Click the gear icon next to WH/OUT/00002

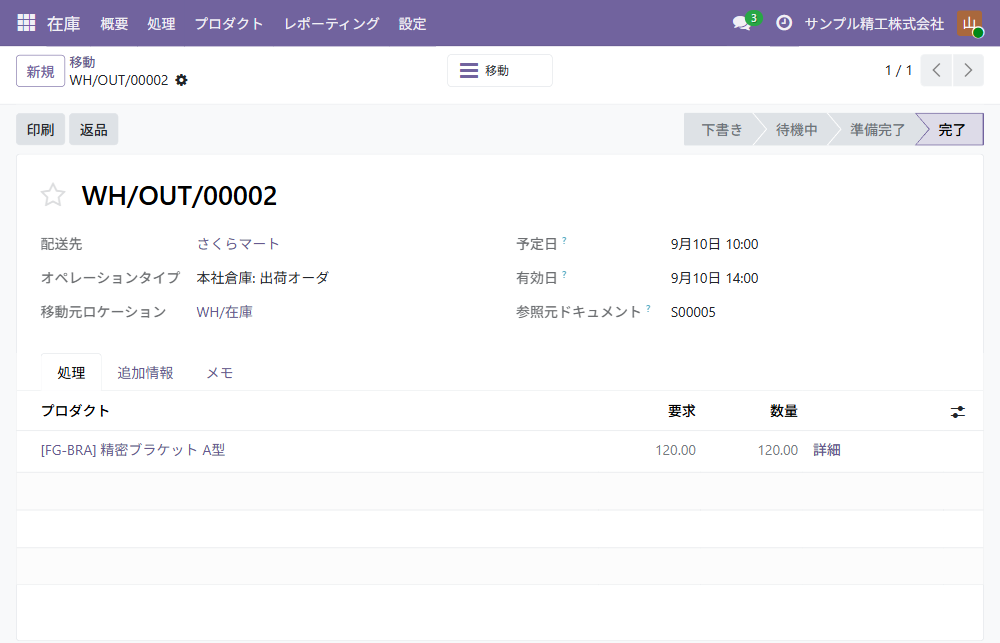(x=181, y=80)
